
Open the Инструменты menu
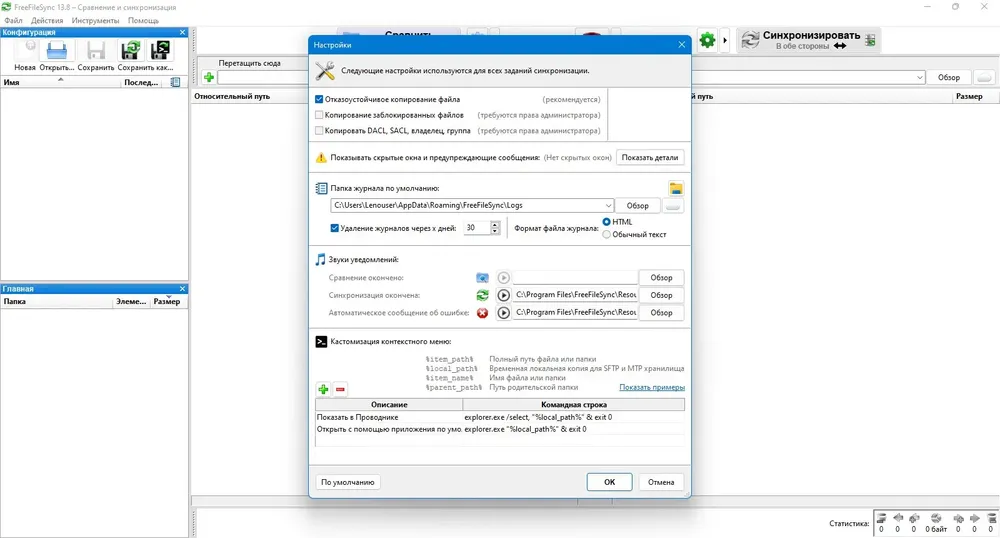point(95,20)
